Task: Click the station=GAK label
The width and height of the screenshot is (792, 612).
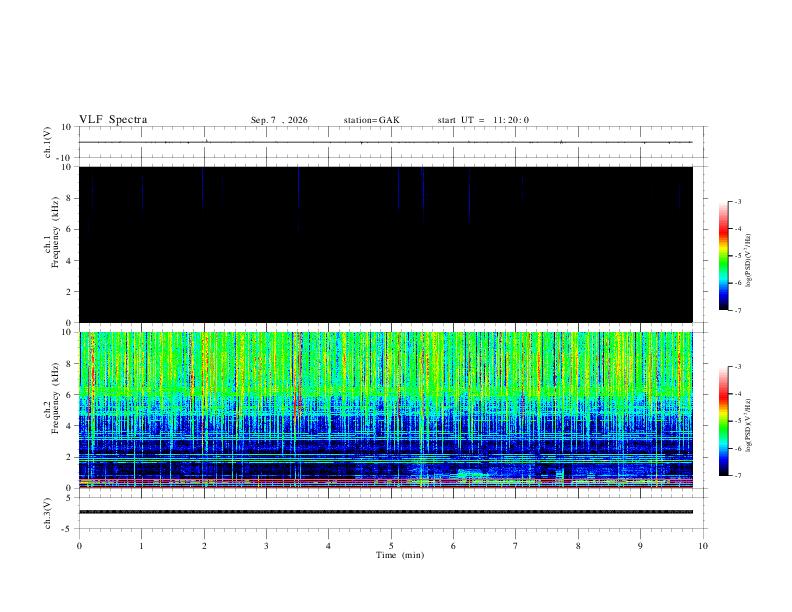Action: point(371,120)
